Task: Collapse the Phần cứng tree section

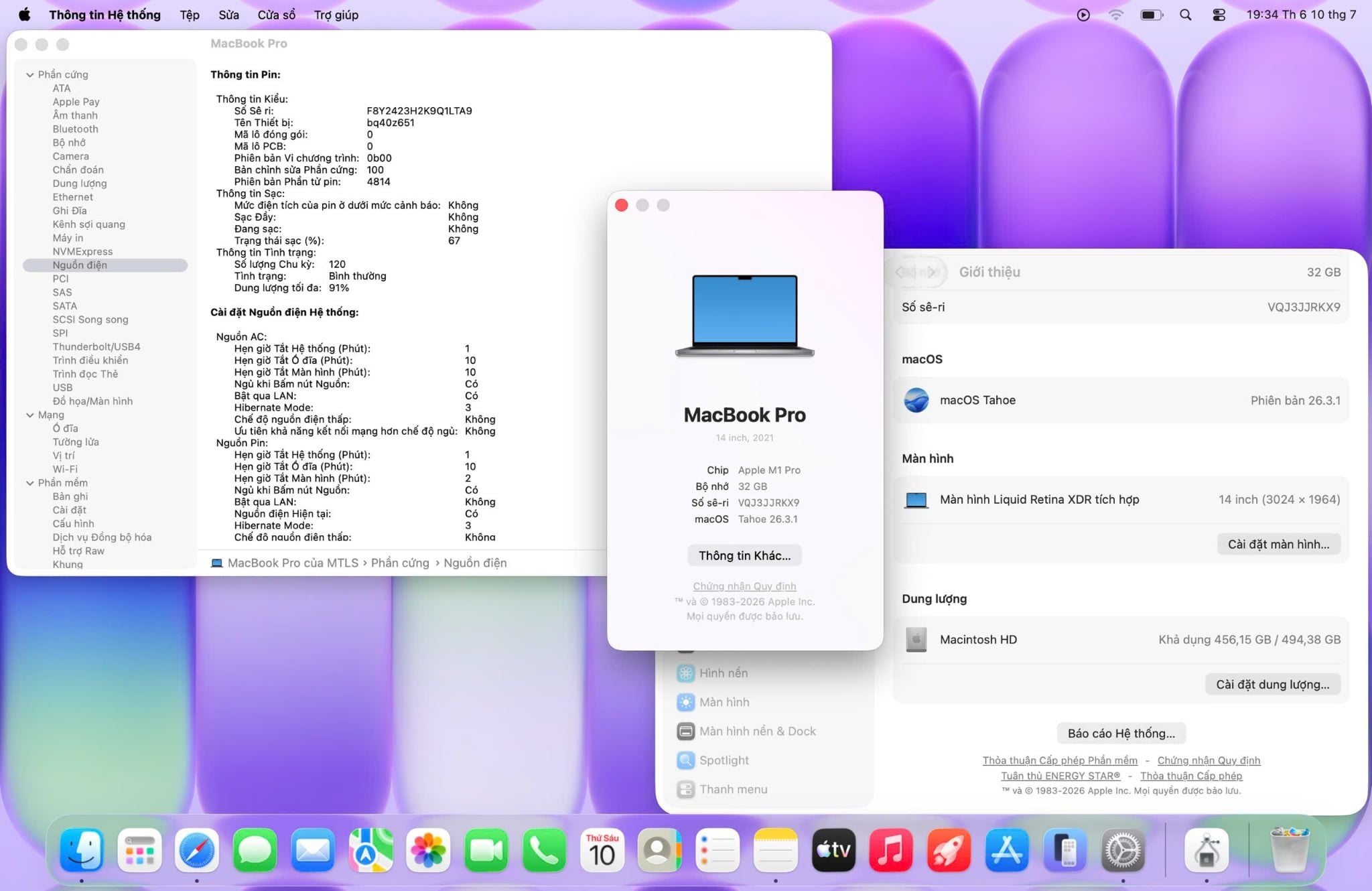Action: point(30,74)
